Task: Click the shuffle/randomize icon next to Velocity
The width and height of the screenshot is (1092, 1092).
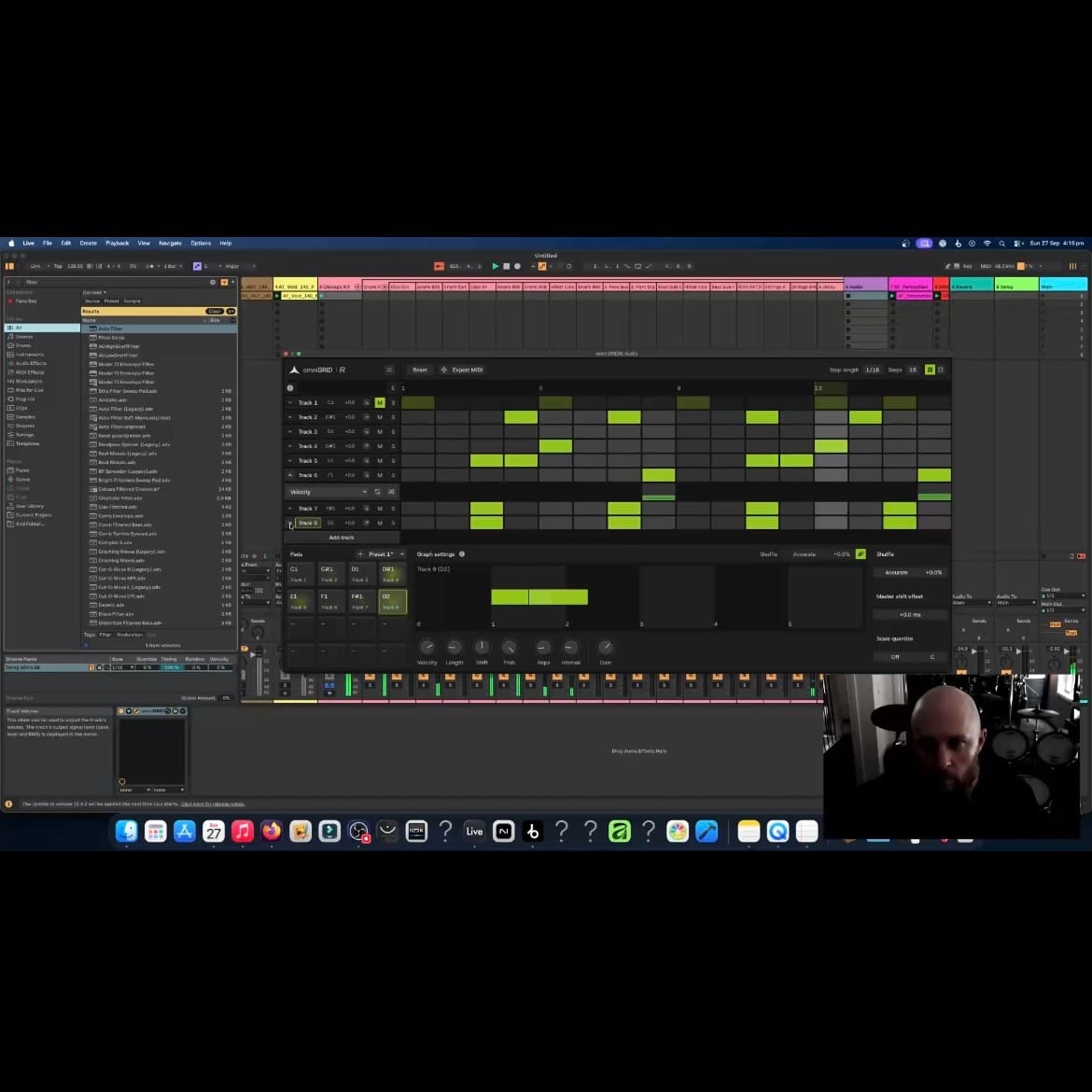Action: click(391, 492)
